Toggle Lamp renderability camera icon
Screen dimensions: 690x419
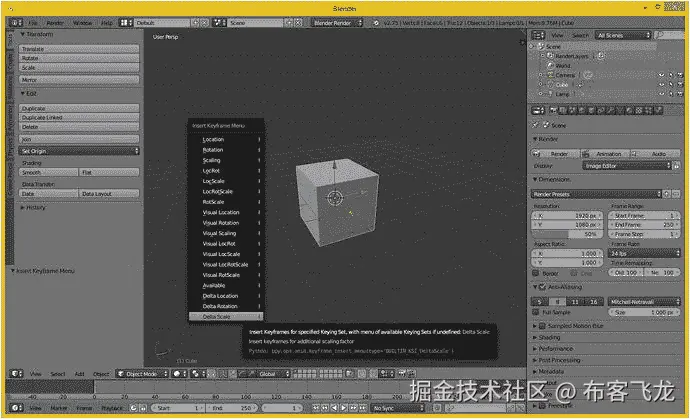680,94
